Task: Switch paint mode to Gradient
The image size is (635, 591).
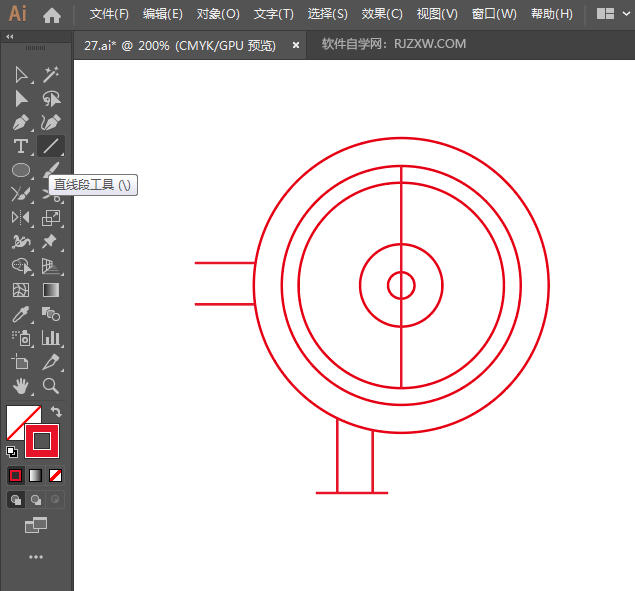Action: pos(36,475)
